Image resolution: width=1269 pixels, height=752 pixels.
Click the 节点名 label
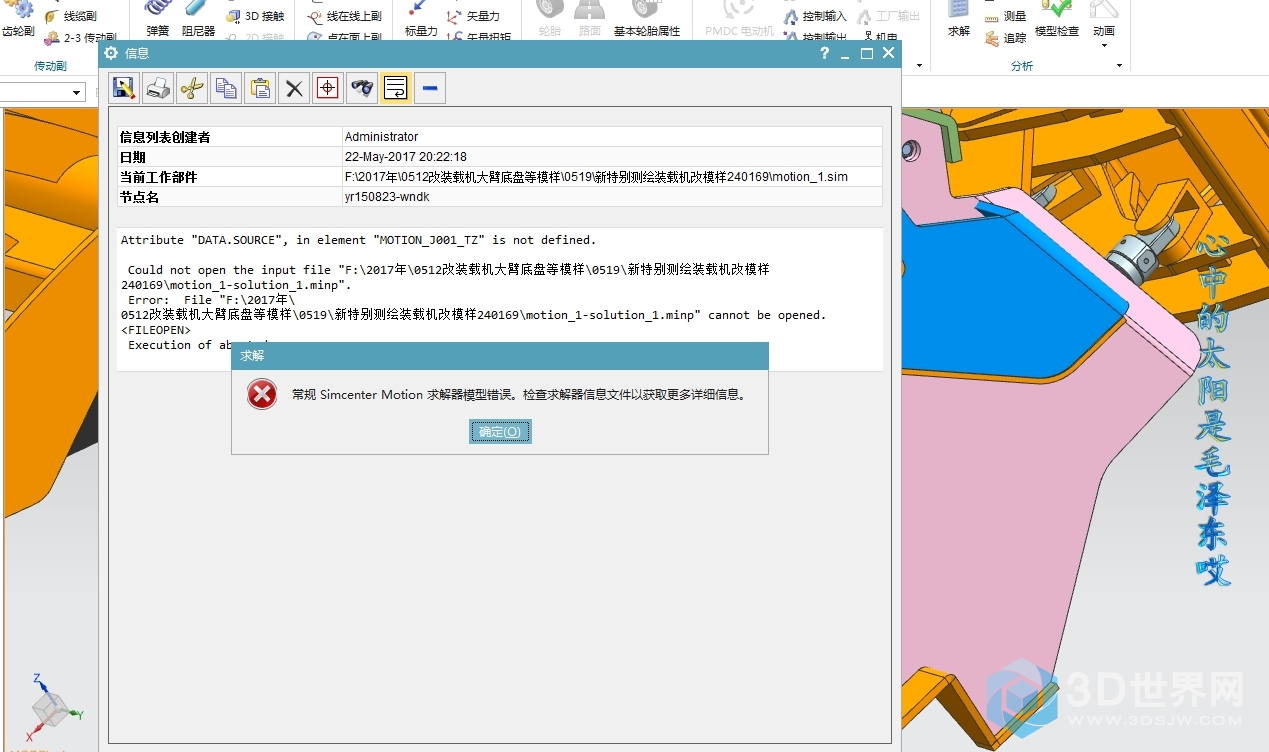pyautogui.click(x=139, y=197)
